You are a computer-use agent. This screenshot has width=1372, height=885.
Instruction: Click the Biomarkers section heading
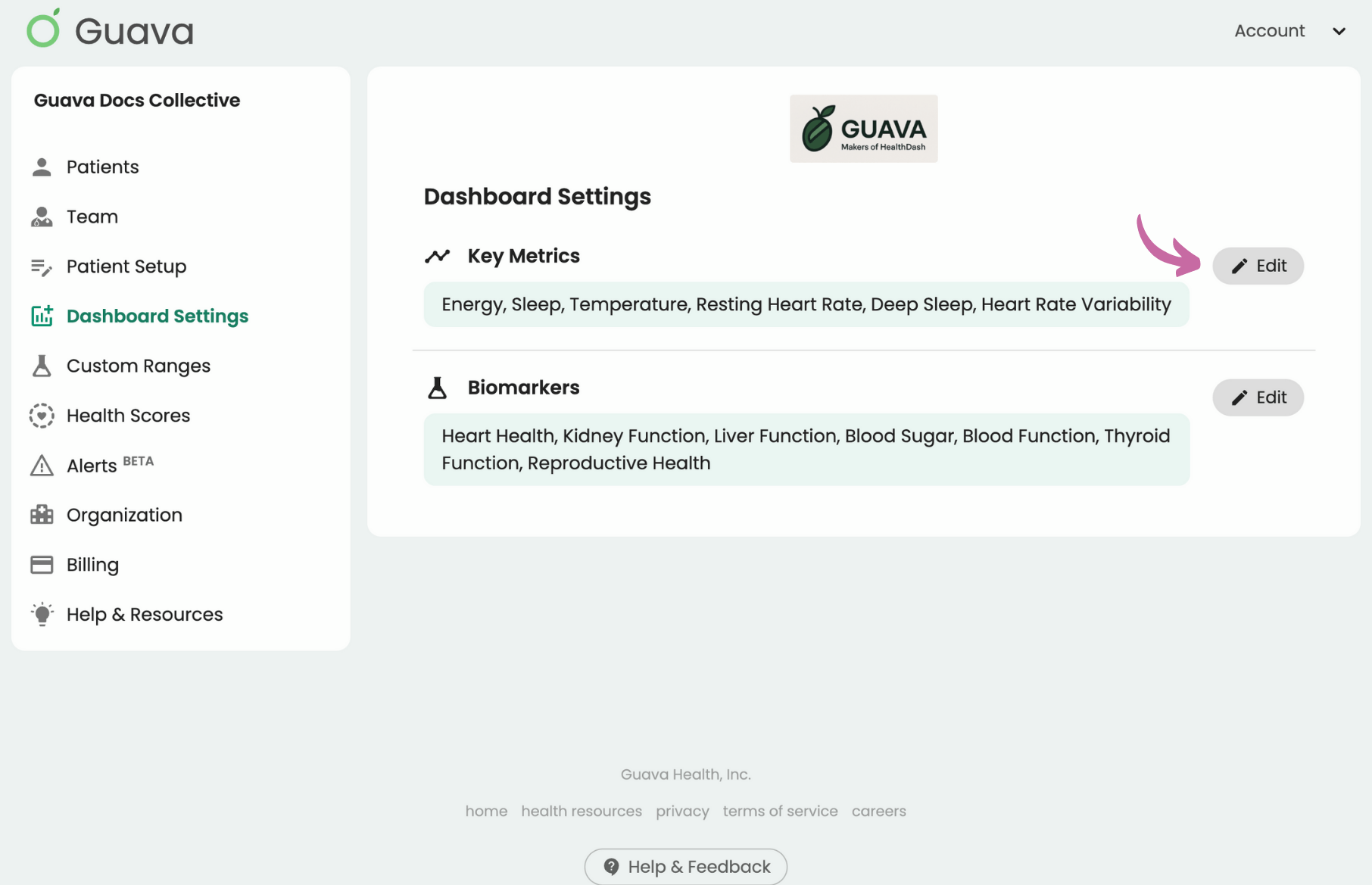point(523,388)
